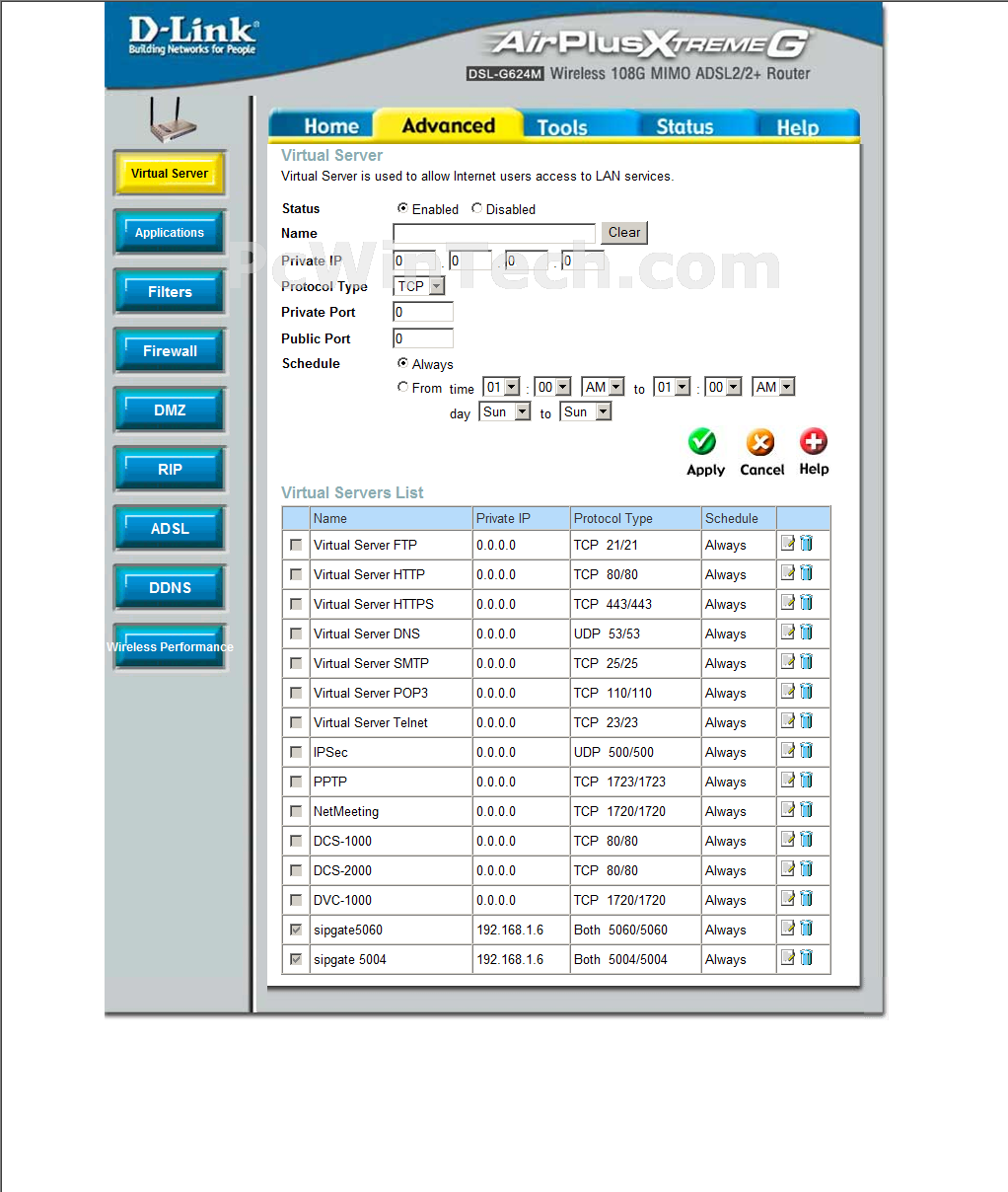This screenshot has height=1192, width=1008.
Task: Delete the PPTP entry with trash icon
Action: [807, 781]
